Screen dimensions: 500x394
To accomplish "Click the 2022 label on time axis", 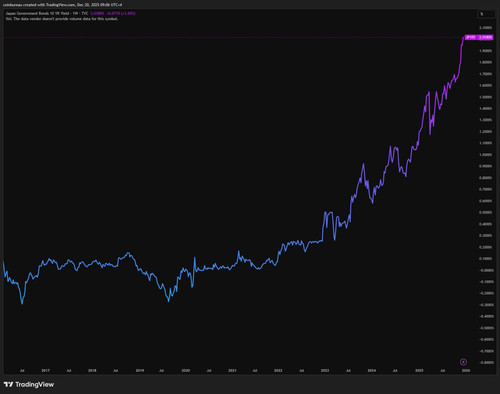I will tap(278, 370).
